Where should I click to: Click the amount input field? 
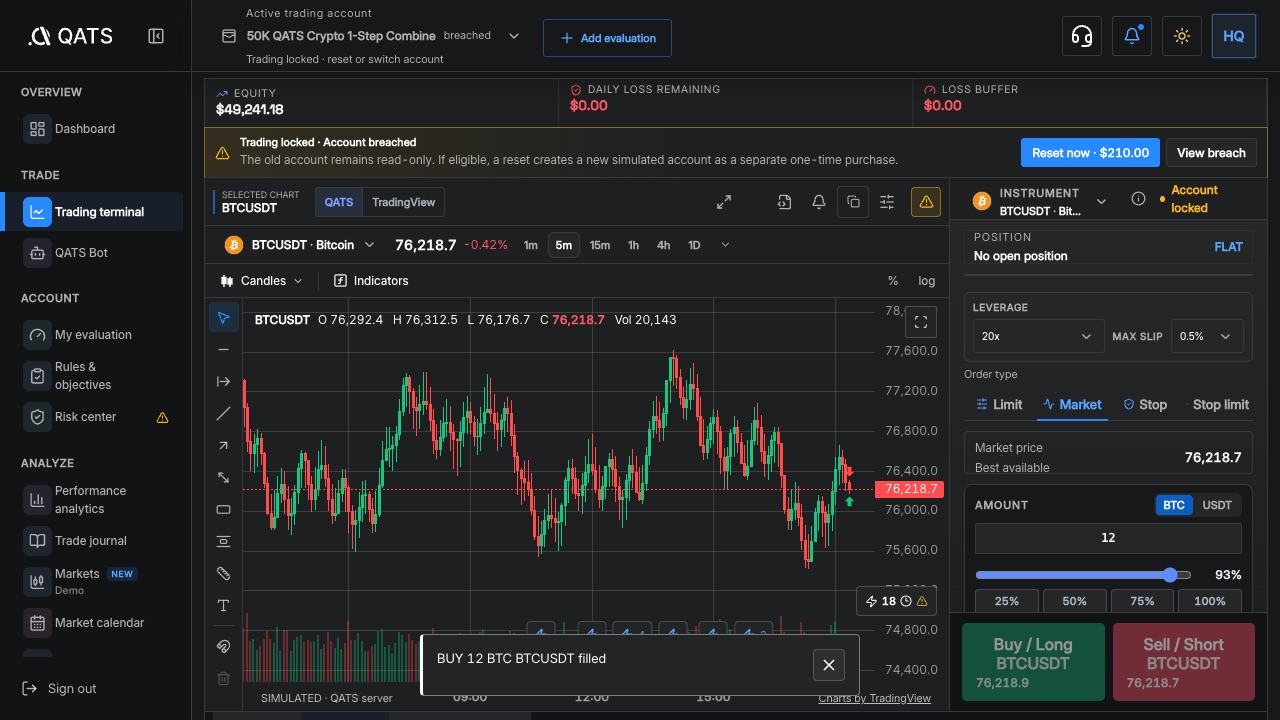click(x=1108, y=538)
